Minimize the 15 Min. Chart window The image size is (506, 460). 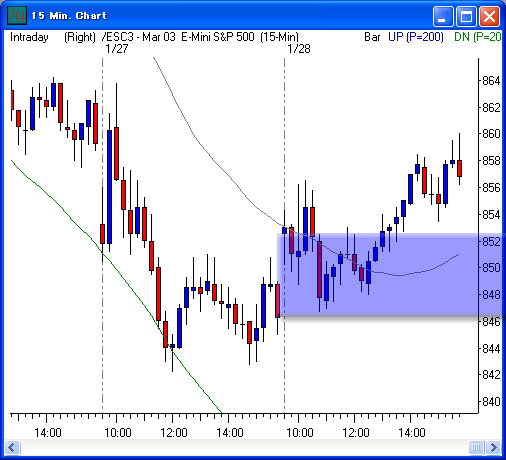(443, 16)
